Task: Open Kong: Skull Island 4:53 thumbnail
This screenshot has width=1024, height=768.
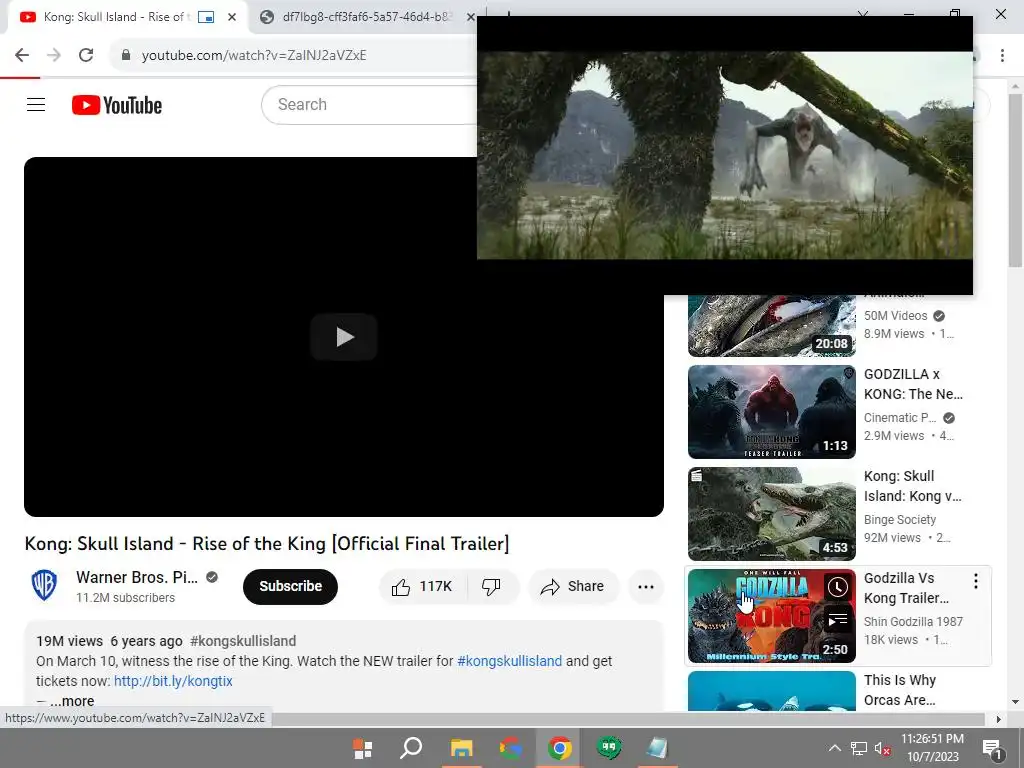Action: (771, 514)
